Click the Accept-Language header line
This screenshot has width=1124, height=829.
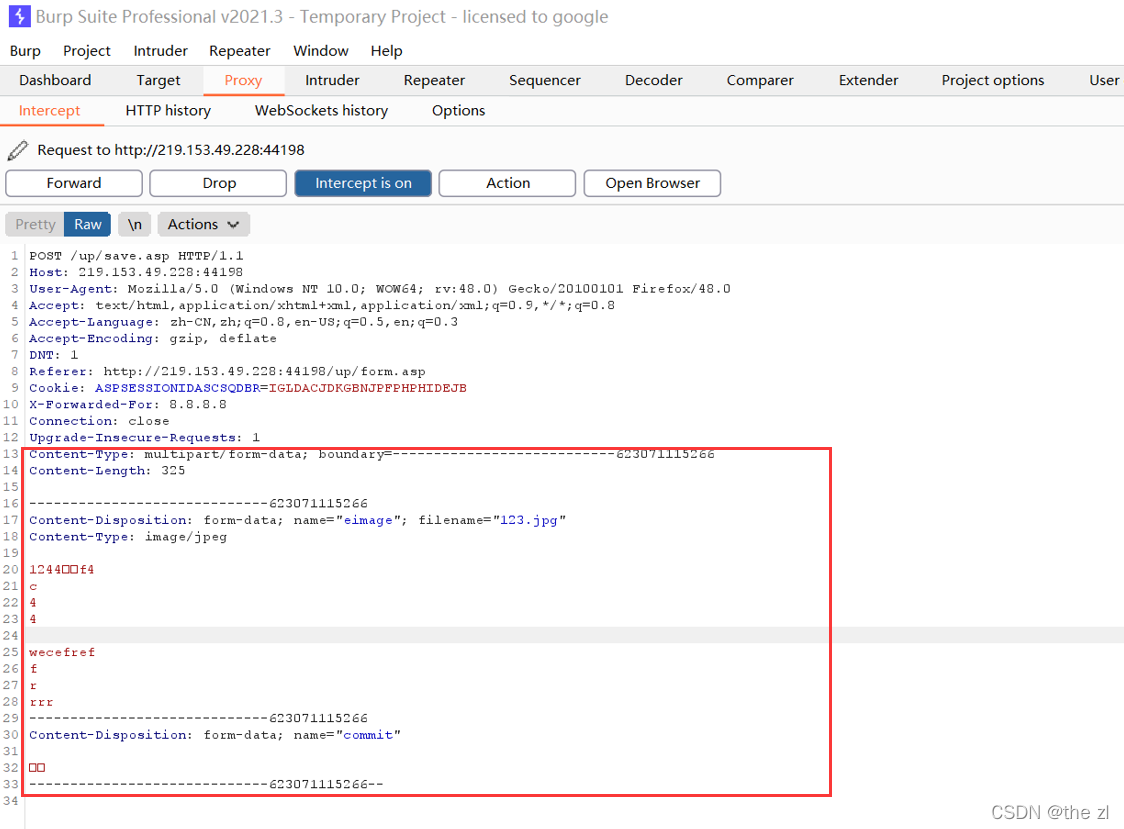pyautogui.click(x=244, y=322)
